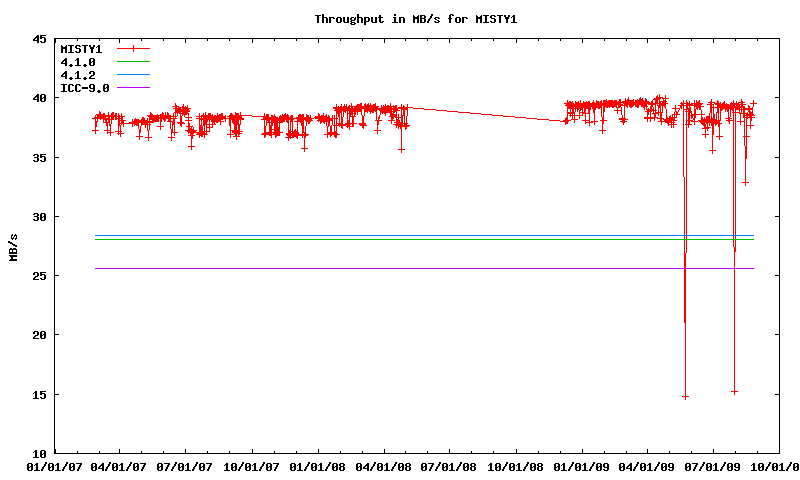
Task: Select the ICC-9.0 legend label
Action: 84,88
